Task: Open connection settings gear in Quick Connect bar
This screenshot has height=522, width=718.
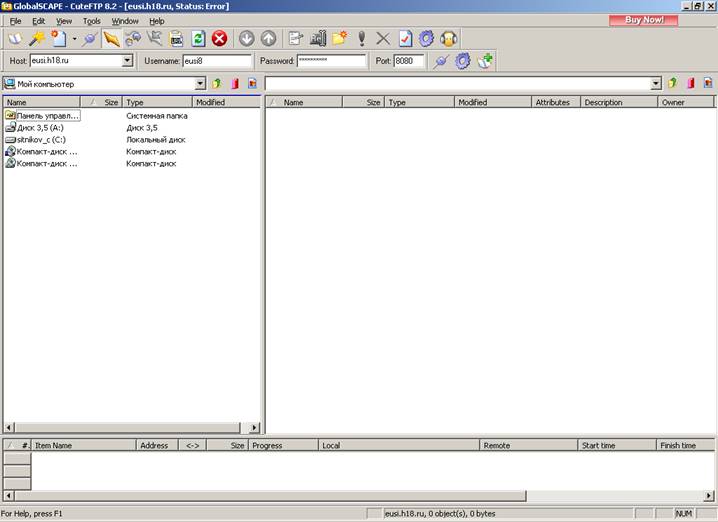Action: pyautogui.click(x=462, y=61)
